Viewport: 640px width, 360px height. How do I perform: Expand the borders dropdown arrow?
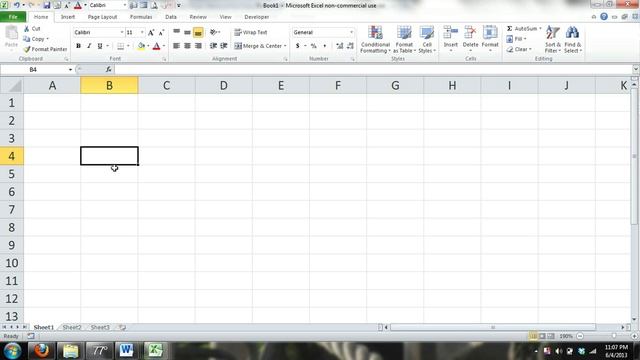click(128, 46)
